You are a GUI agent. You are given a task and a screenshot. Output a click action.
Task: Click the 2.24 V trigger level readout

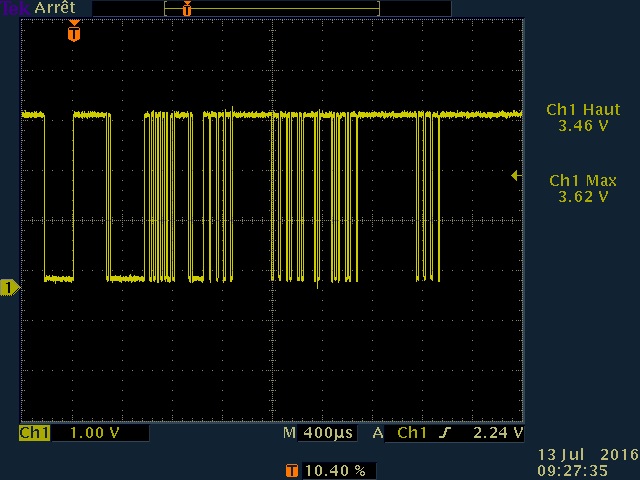tap(498, 433)
